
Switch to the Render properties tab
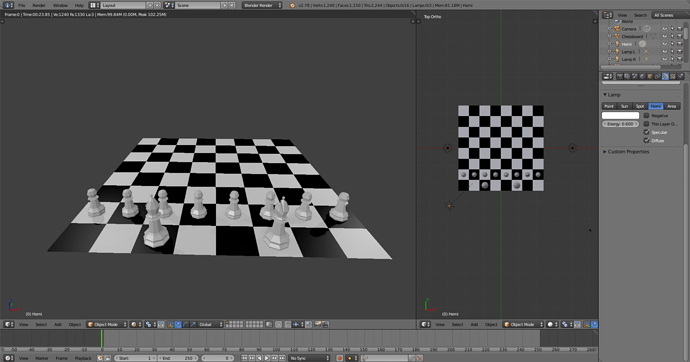[620, 77]
